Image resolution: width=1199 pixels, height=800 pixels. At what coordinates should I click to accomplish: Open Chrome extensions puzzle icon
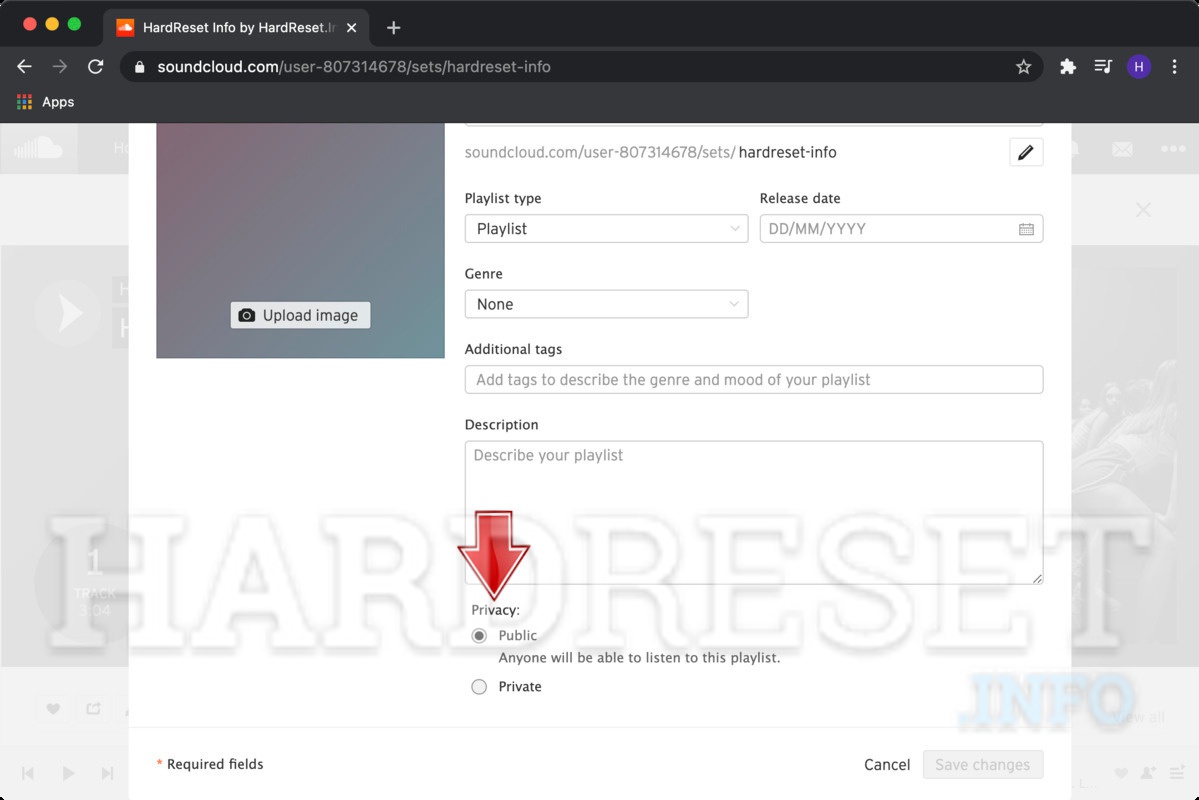[1067, 66]
